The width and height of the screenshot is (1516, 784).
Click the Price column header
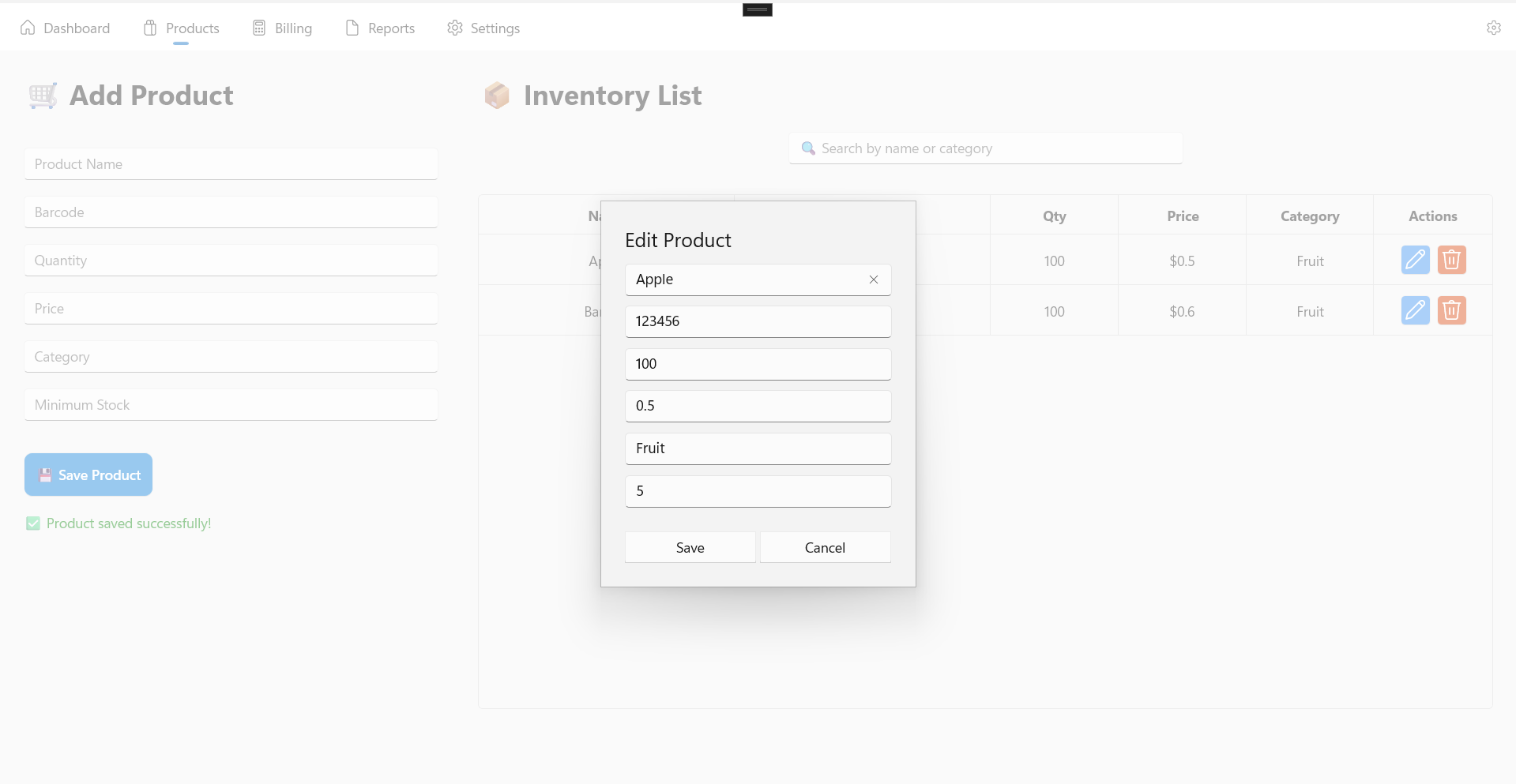coord(1183,216)
